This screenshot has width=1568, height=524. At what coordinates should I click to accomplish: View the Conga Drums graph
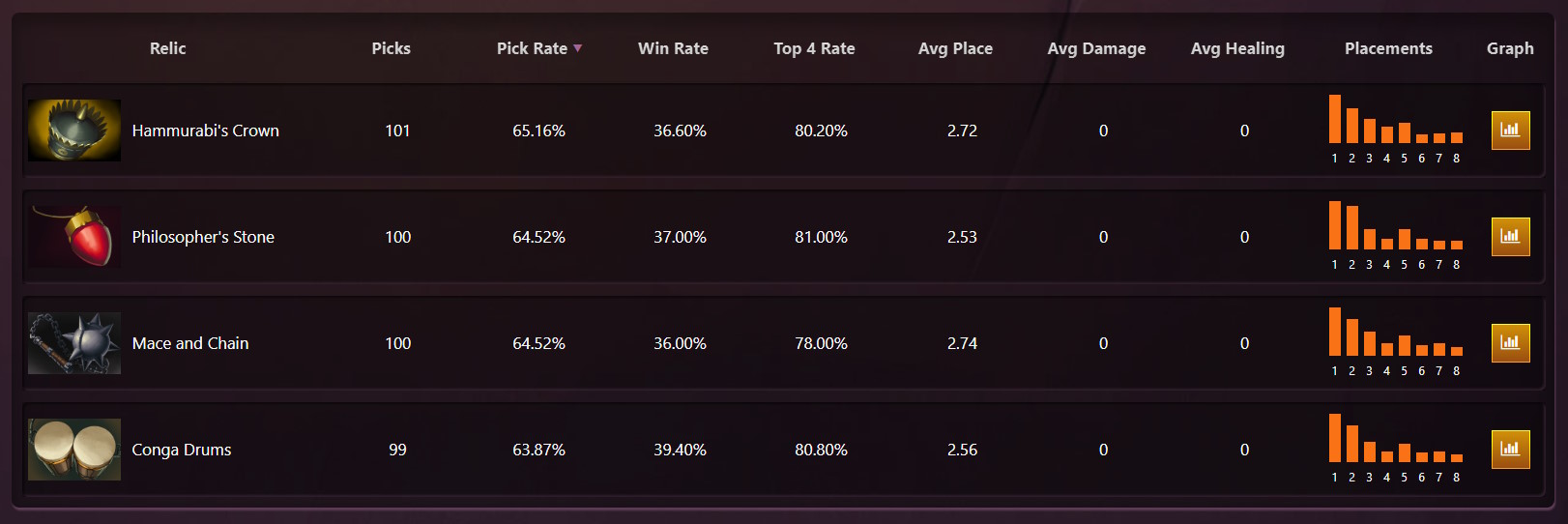(x=1510, y=450)
